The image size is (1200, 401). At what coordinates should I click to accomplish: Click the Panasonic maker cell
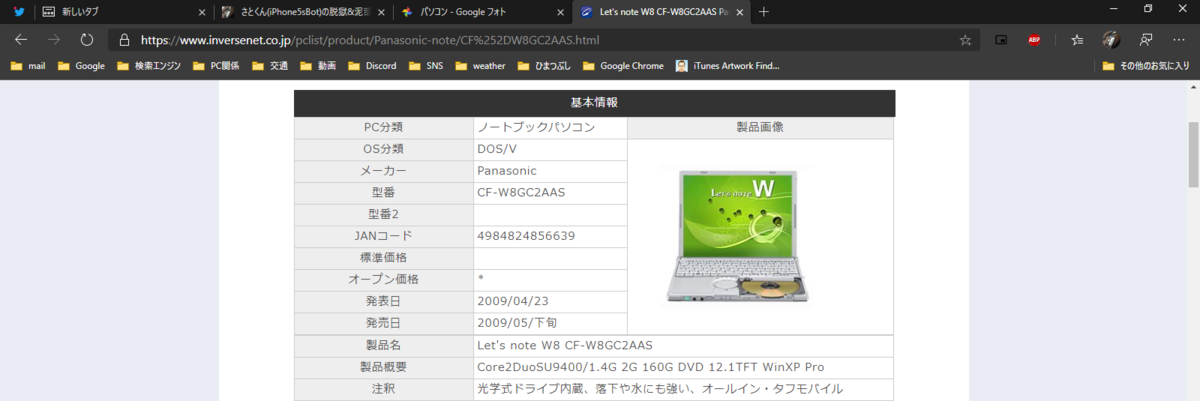(550, 171)
